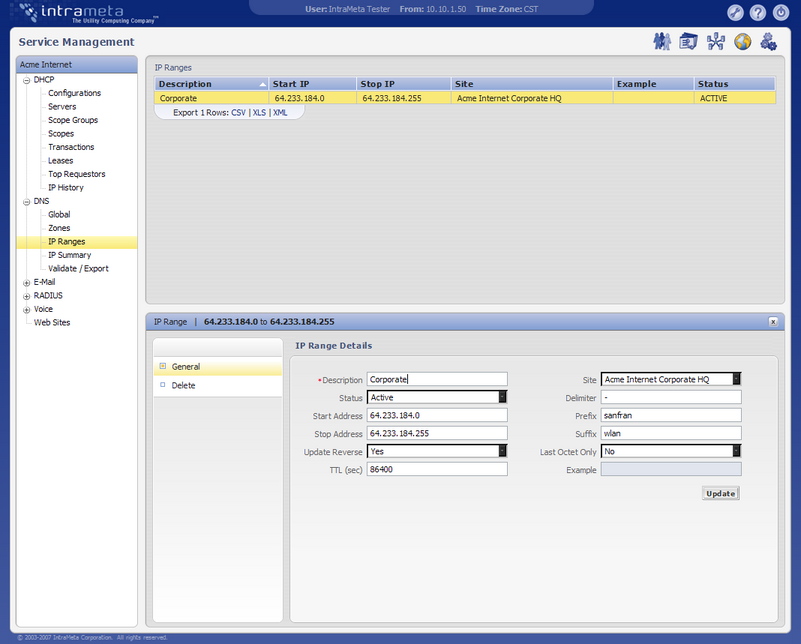Sort by Start IP column header
This screenshot has height=644, width=801.
pyautogui.click(x=312, y=84)
